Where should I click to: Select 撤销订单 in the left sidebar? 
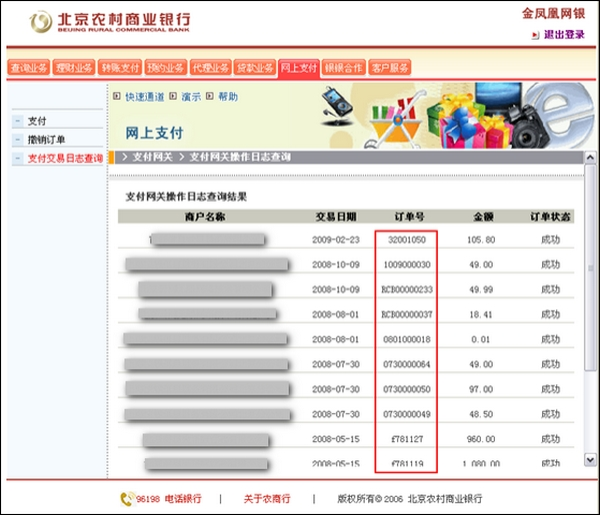(46, 139)
